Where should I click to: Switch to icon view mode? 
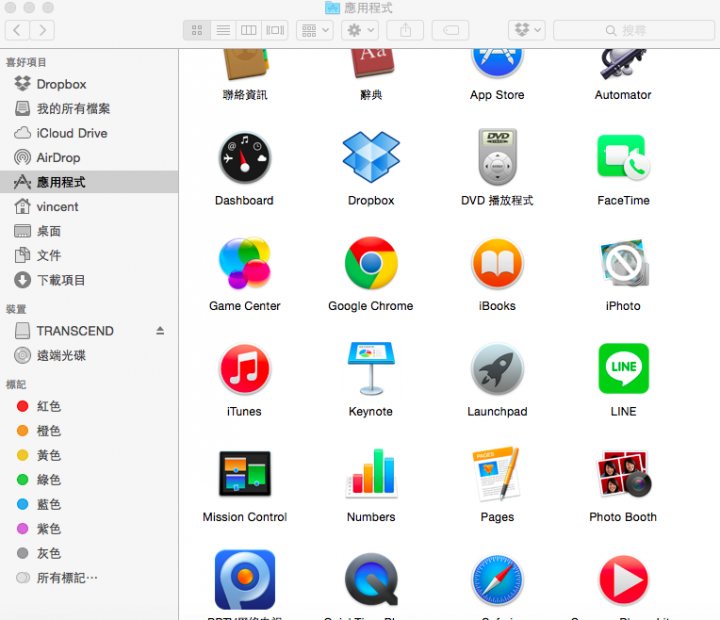[x=197, y=30]
